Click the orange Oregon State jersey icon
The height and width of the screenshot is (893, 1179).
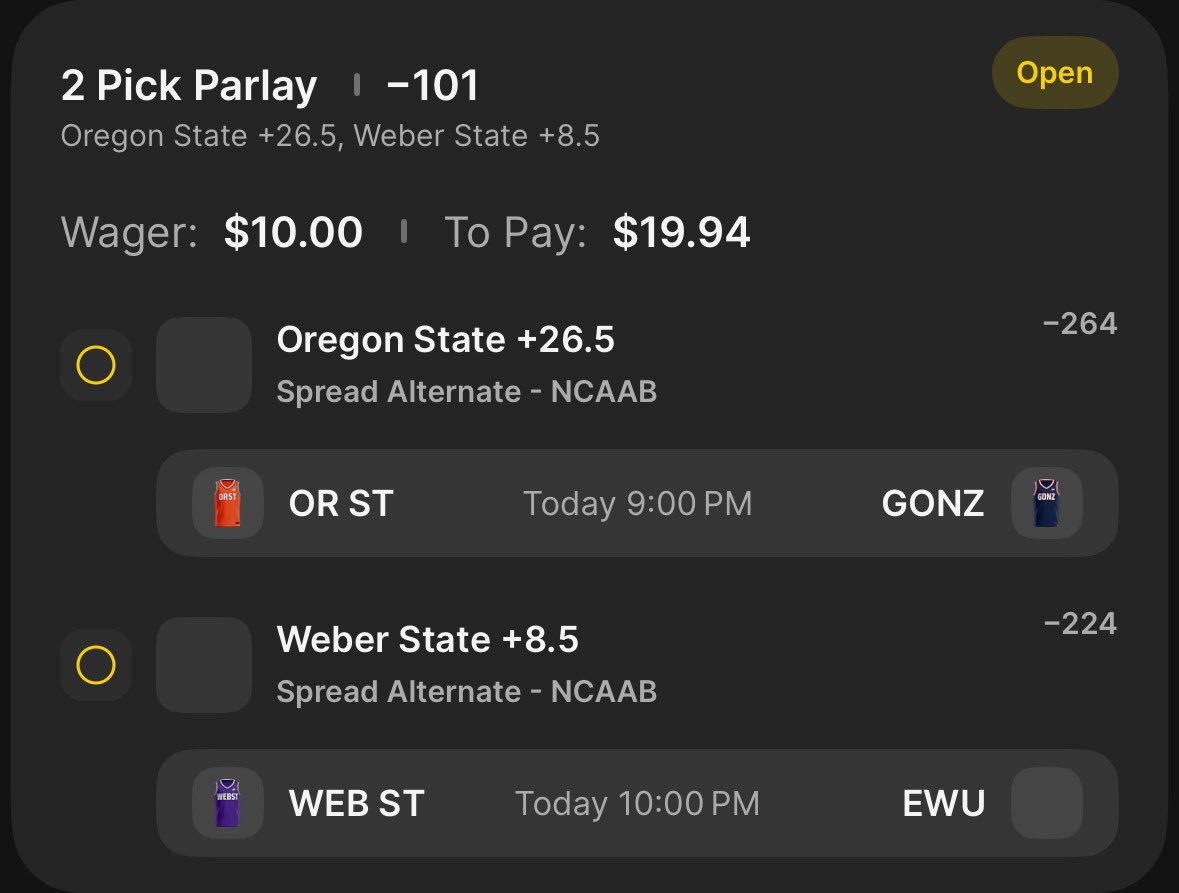228,503
